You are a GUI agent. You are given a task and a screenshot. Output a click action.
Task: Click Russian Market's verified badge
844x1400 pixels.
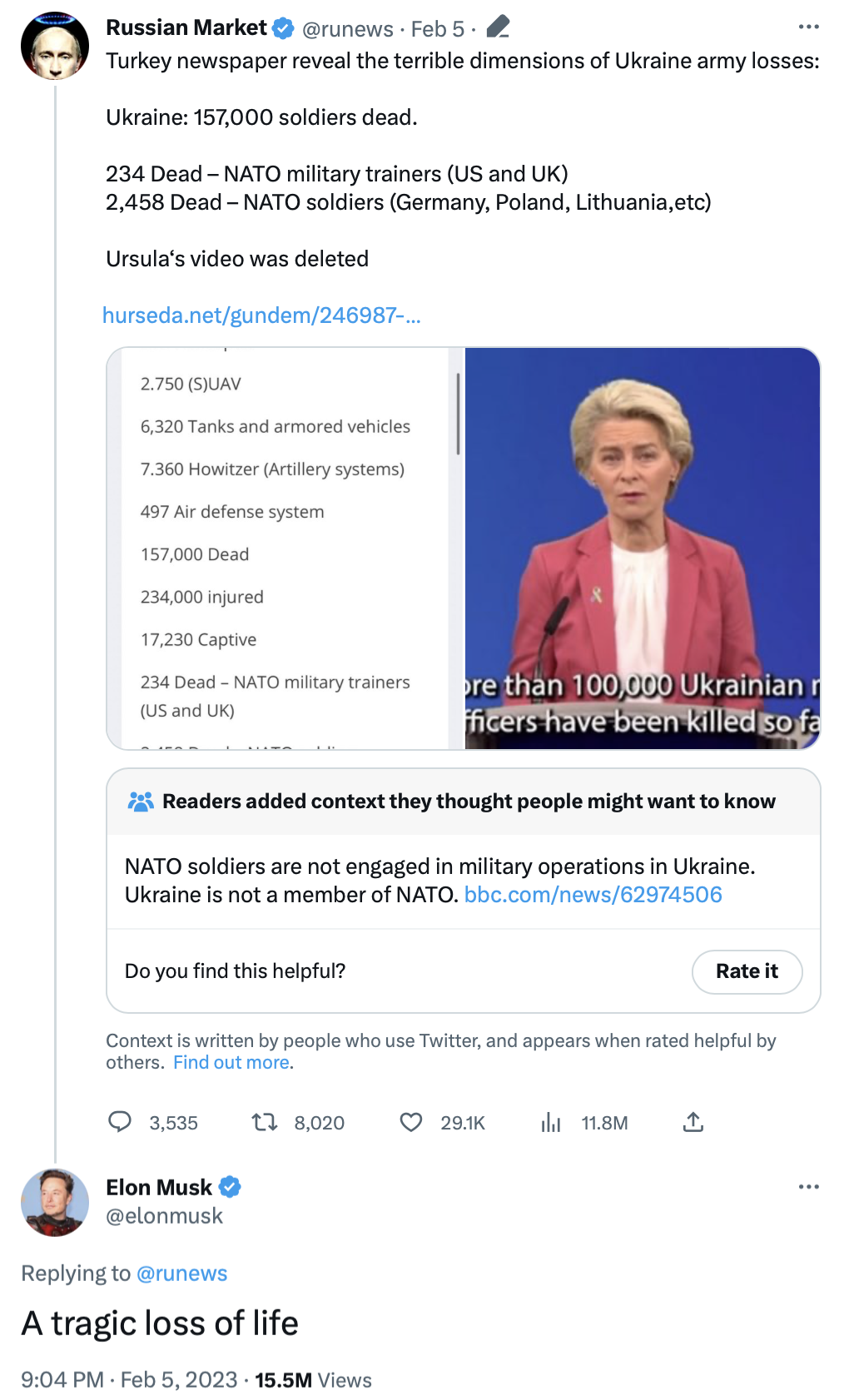coord(284,28)
